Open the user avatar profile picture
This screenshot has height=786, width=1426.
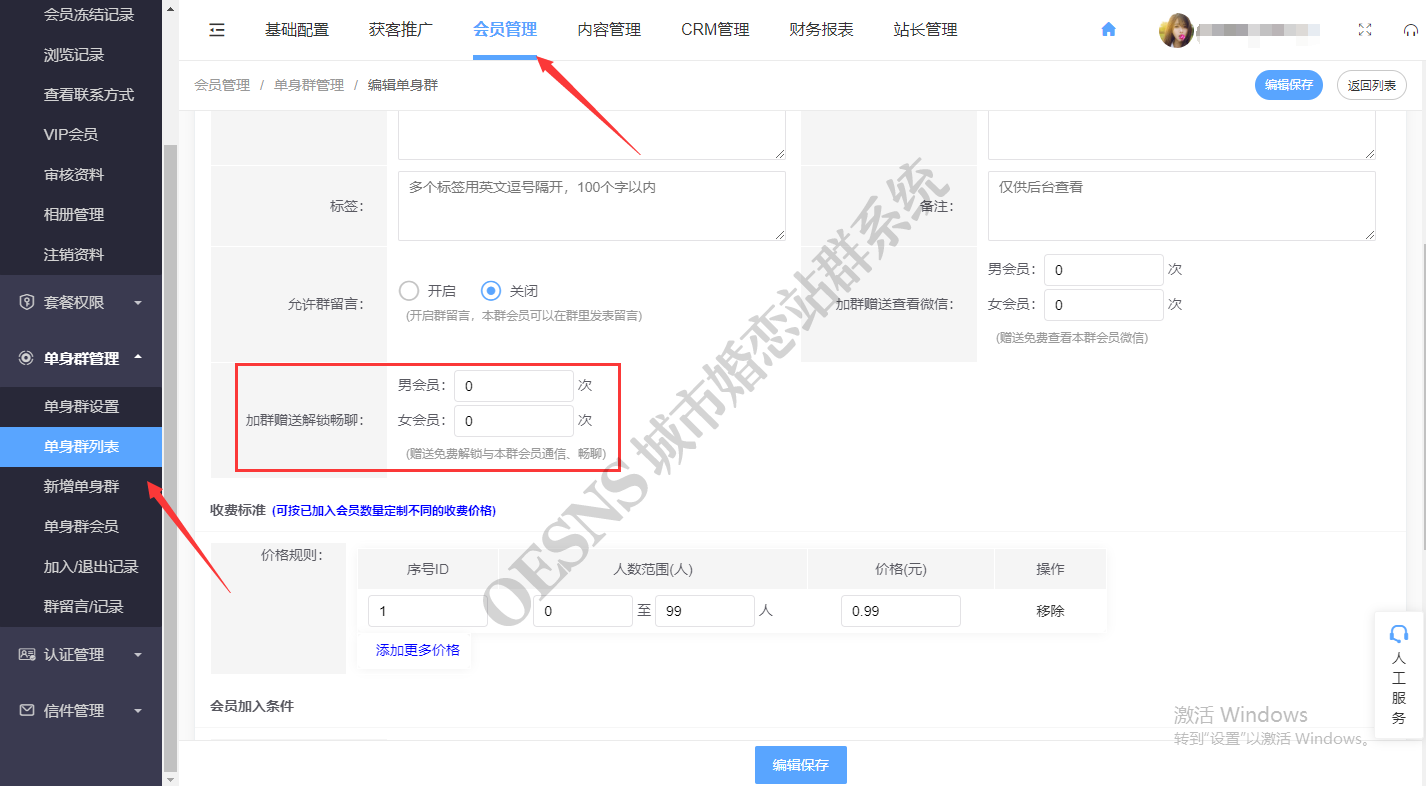click(x=1176, y=30)
